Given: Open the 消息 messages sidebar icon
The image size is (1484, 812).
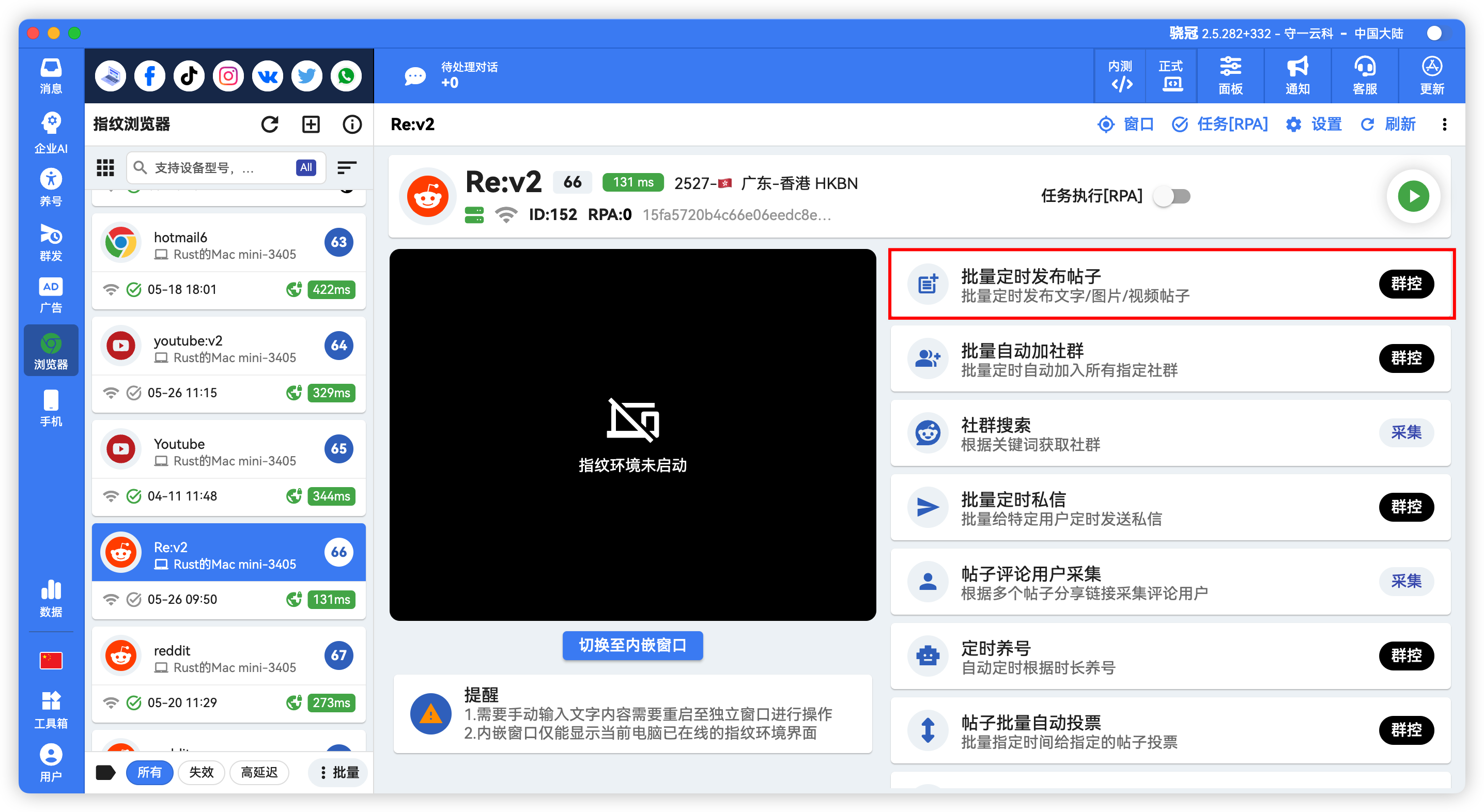Looking at the screenshot, I should [51, 76].
